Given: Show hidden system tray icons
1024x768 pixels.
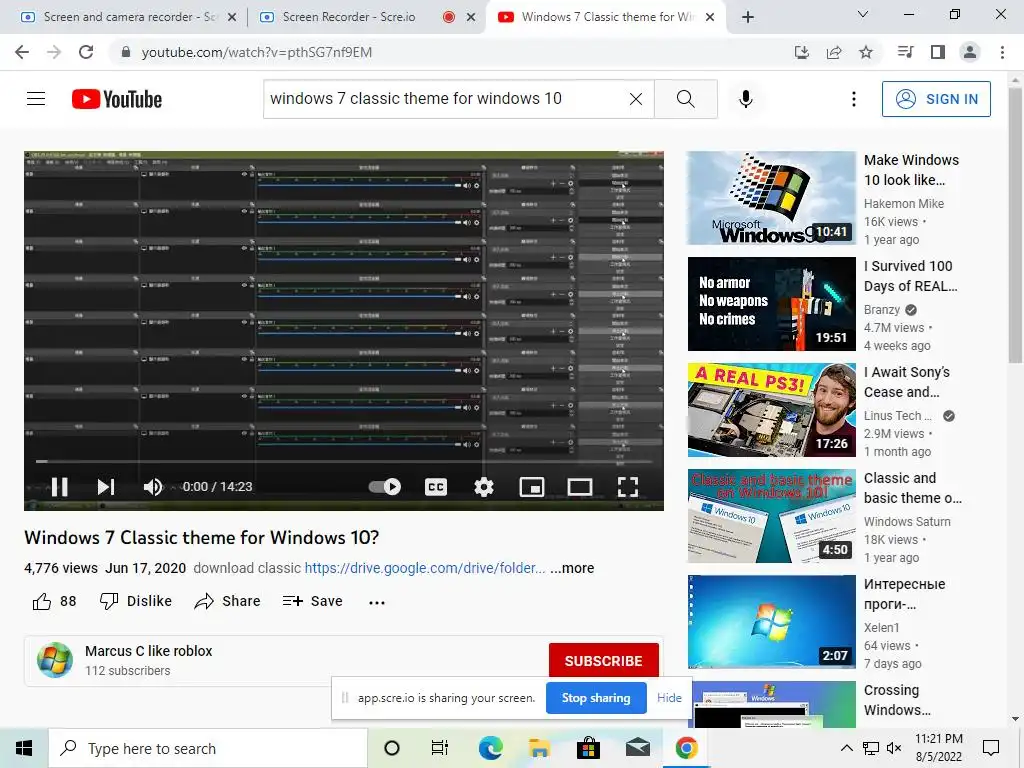Looking at the screenshot, I should point(846,748).
